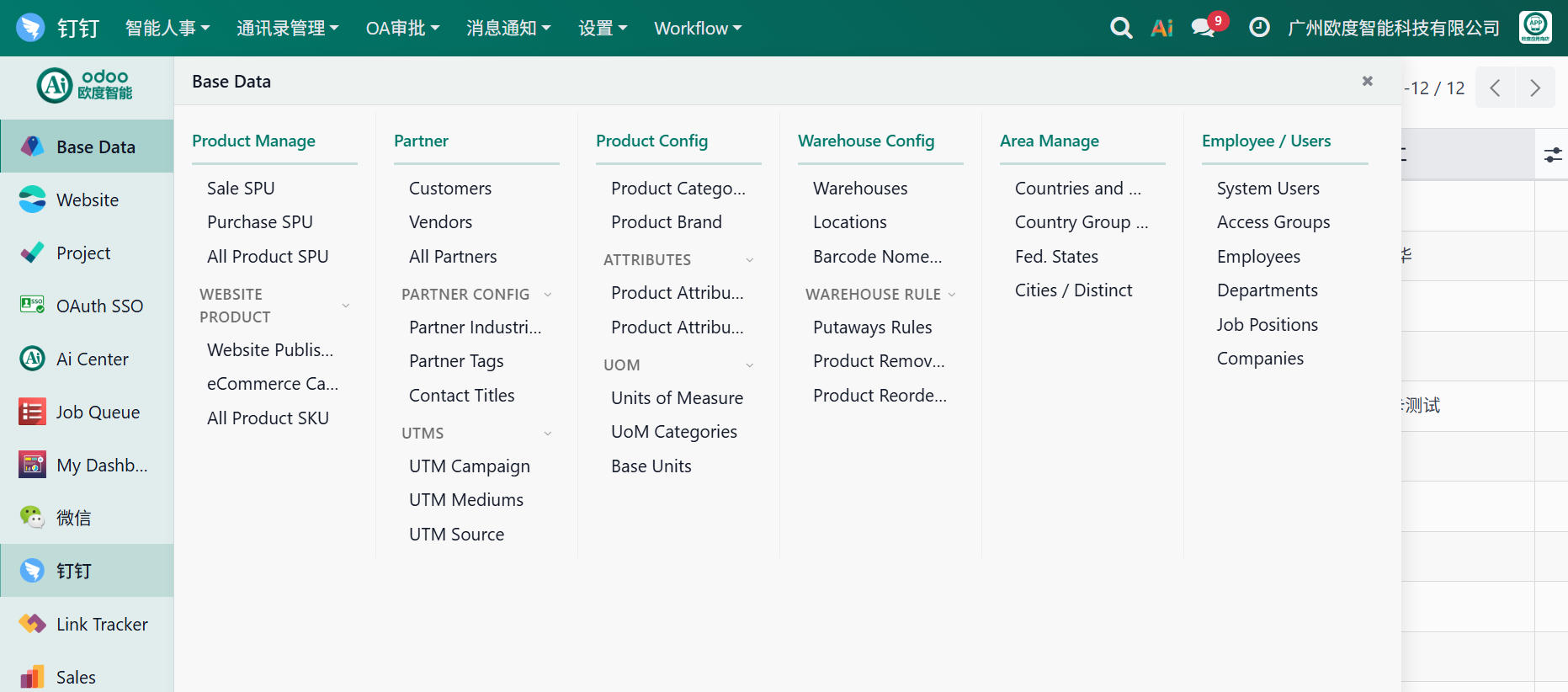Open Warehouses under Warehouse Config

point(860,188)
